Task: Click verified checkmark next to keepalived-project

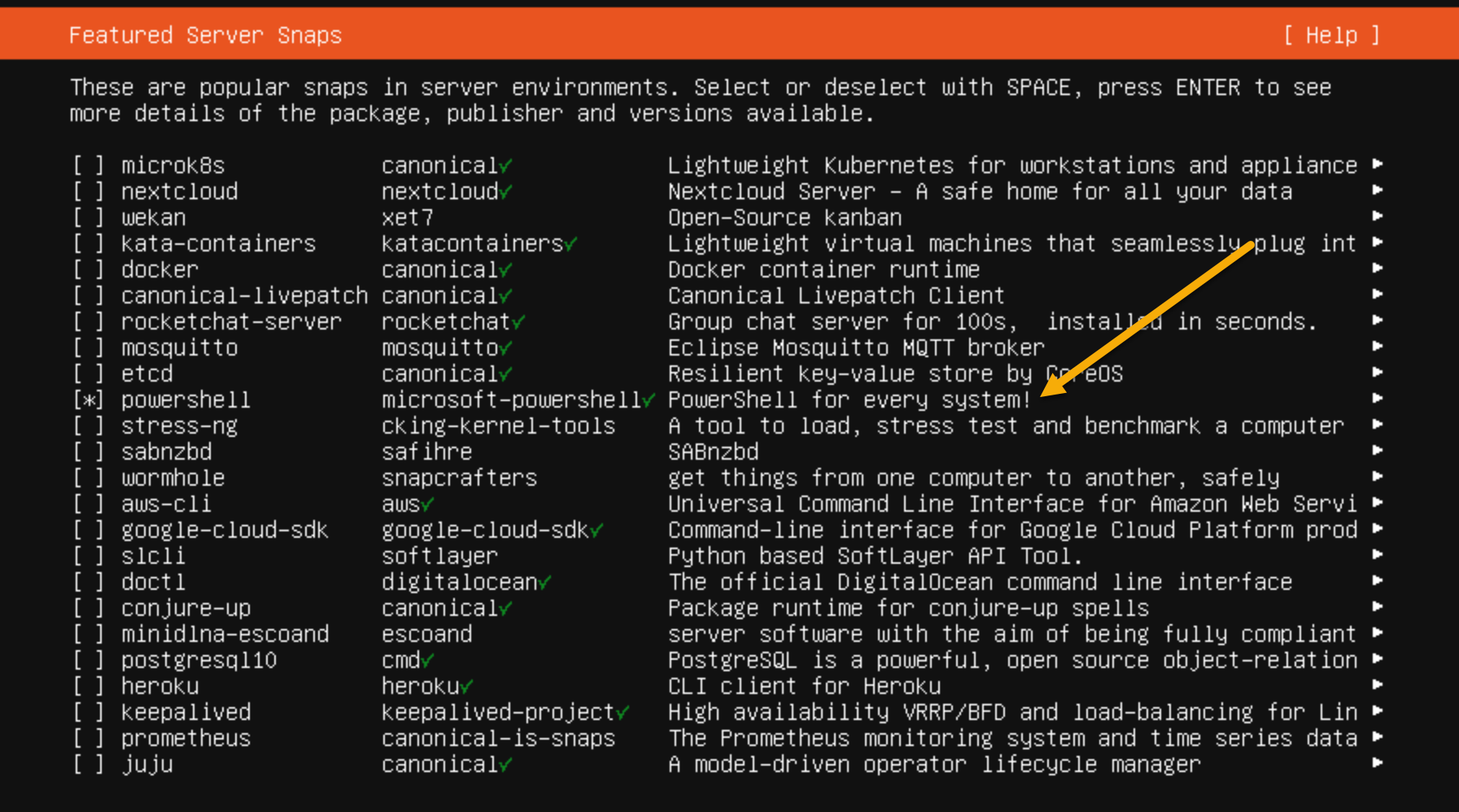Action: point(622,714)
